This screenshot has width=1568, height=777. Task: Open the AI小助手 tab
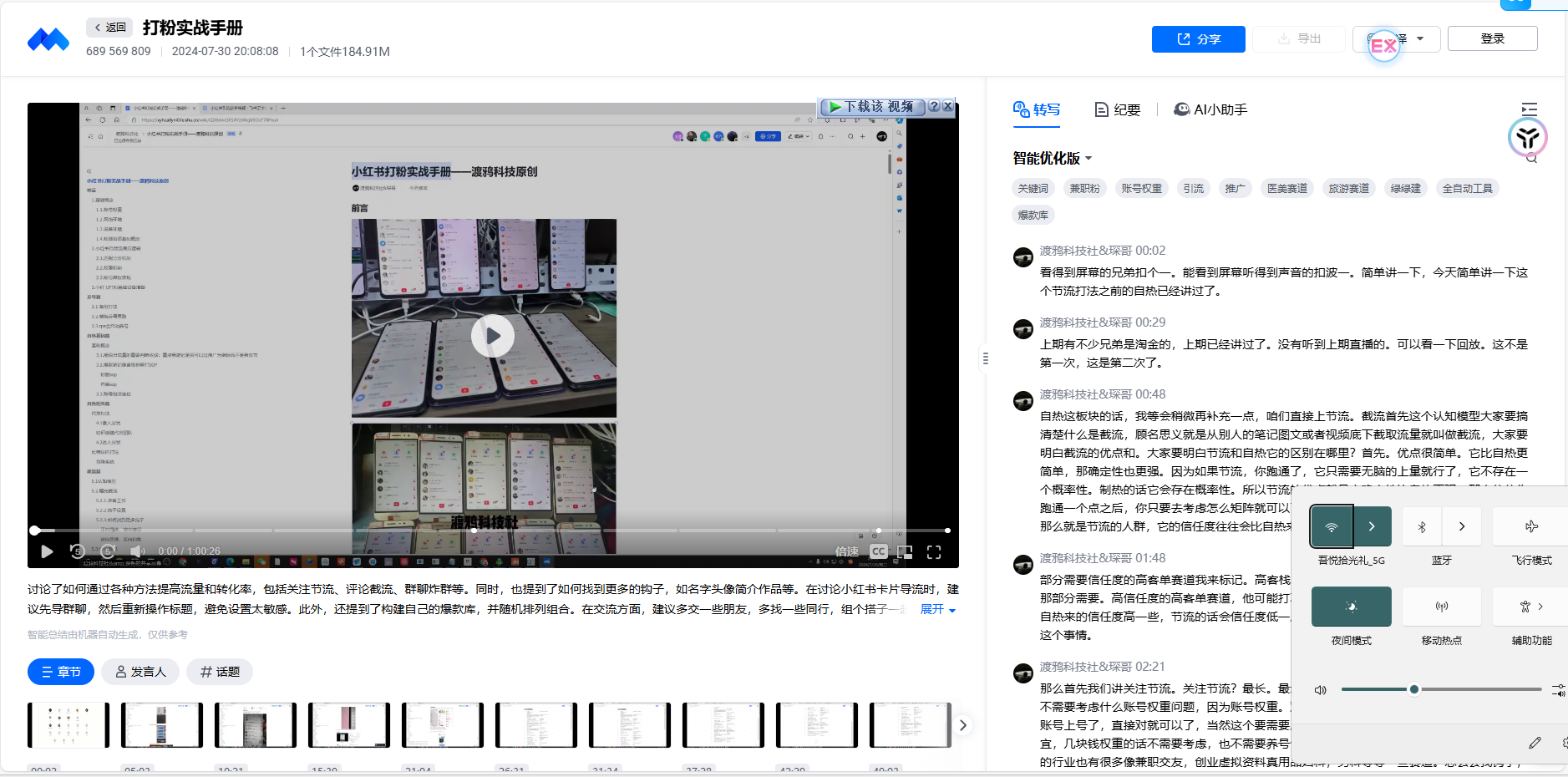coord(1210,109)
